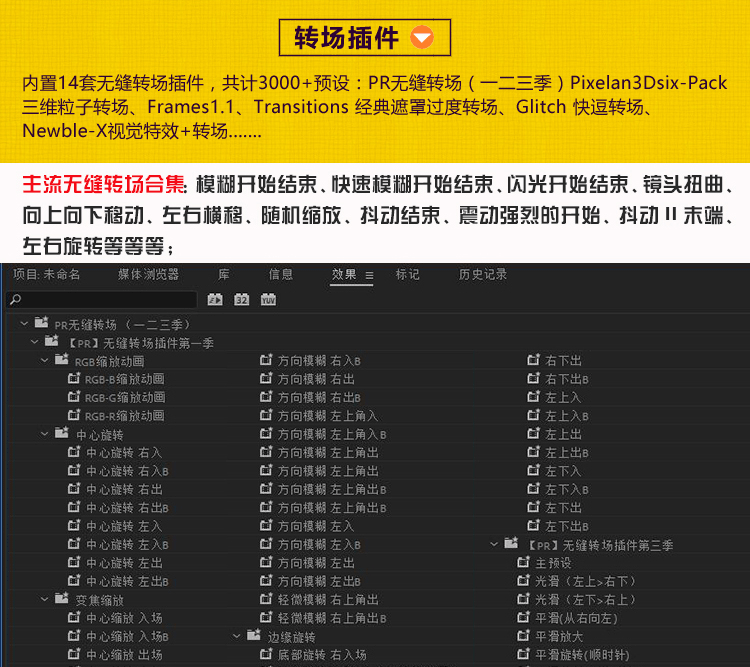This screenshot has height=667, width=750.
Task: Choose the 左上出B preset
Action: point(567,453)
